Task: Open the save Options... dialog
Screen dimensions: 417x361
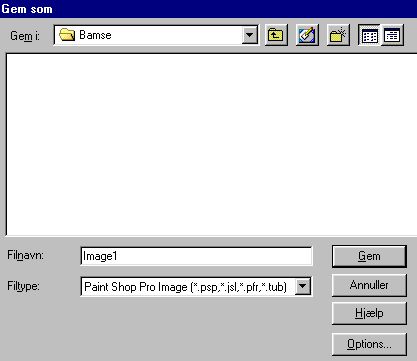Action: (369, 344)
